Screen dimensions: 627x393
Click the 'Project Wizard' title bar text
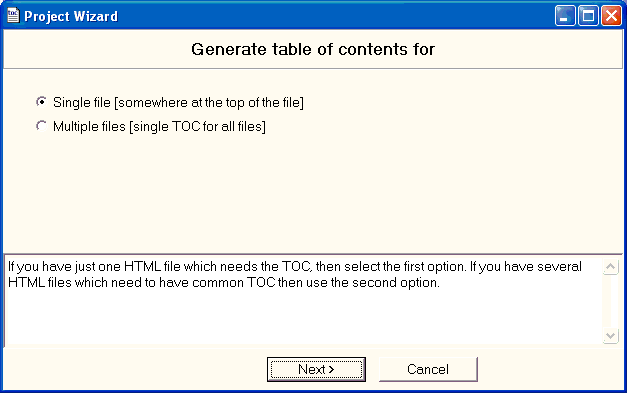[71, 16]
